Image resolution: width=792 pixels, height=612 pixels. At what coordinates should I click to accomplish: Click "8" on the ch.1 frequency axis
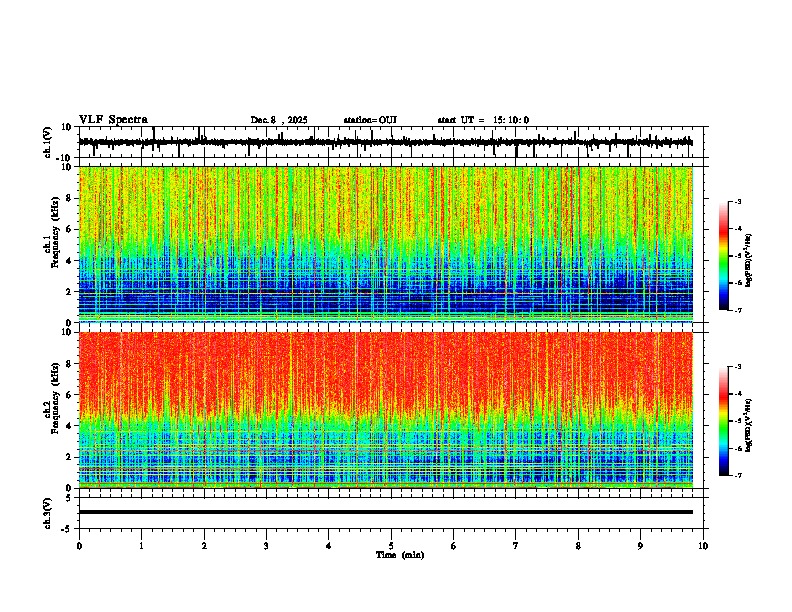click(x=70, y=198)
